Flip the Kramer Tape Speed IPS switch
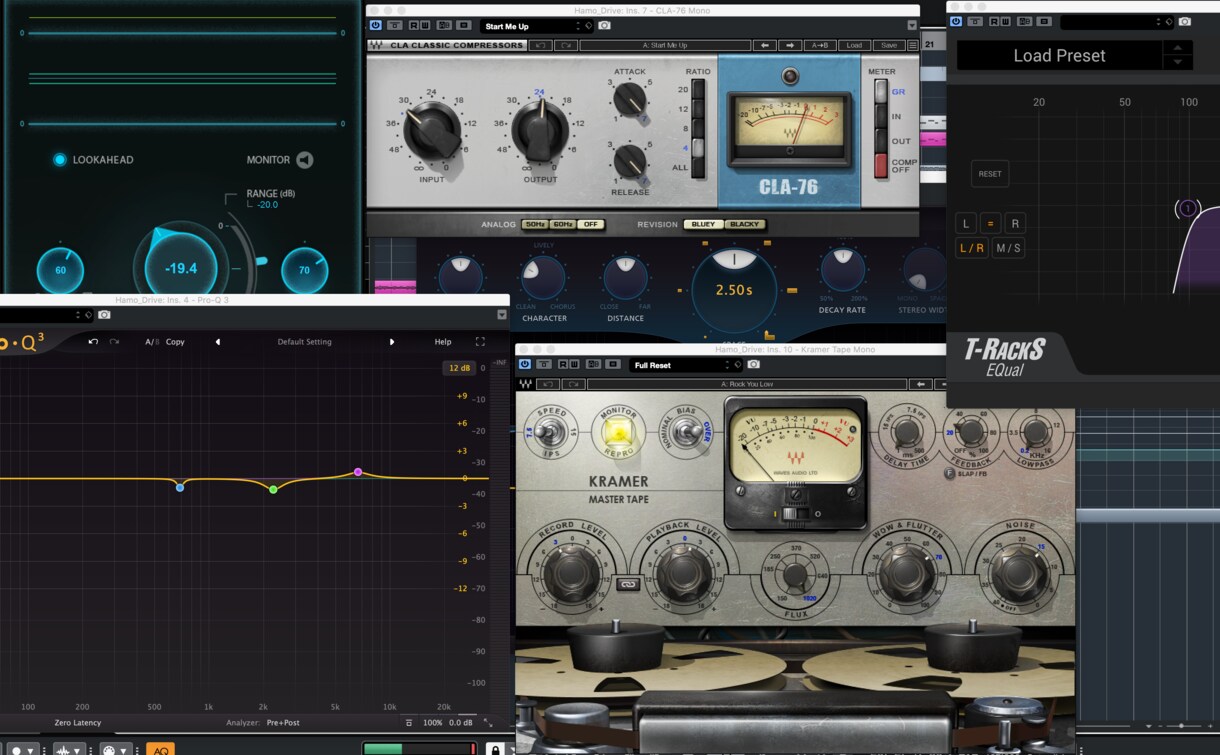Image resolution: width=1220 pixels, height=755 pixels. pos(548,433)
